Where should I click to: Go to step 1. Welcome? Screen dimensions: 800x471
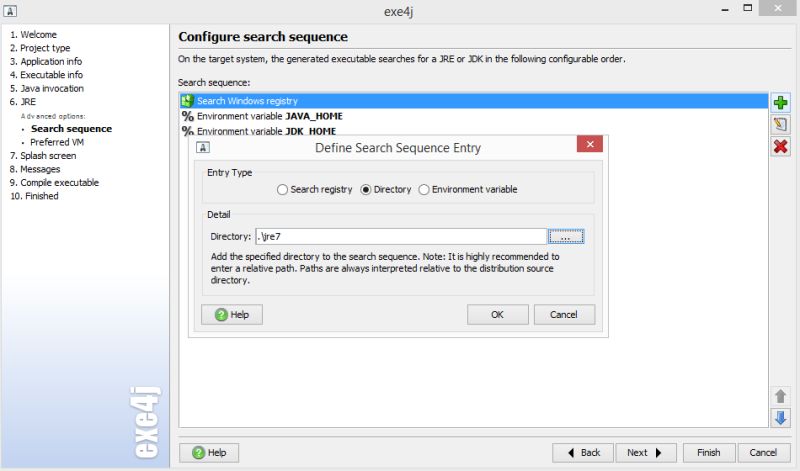(x=33, y=35)
